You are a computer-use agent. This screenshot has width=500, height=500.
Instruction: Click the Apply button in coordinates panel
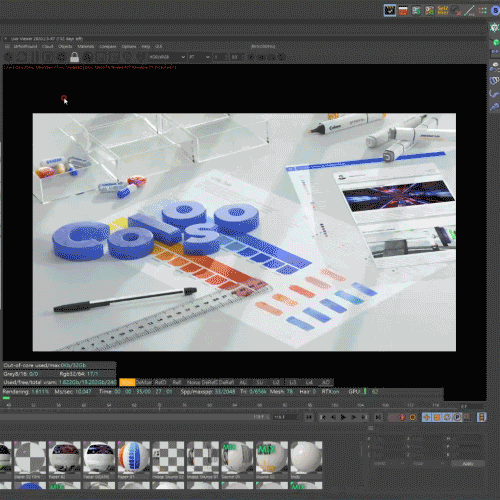(468, 464)
